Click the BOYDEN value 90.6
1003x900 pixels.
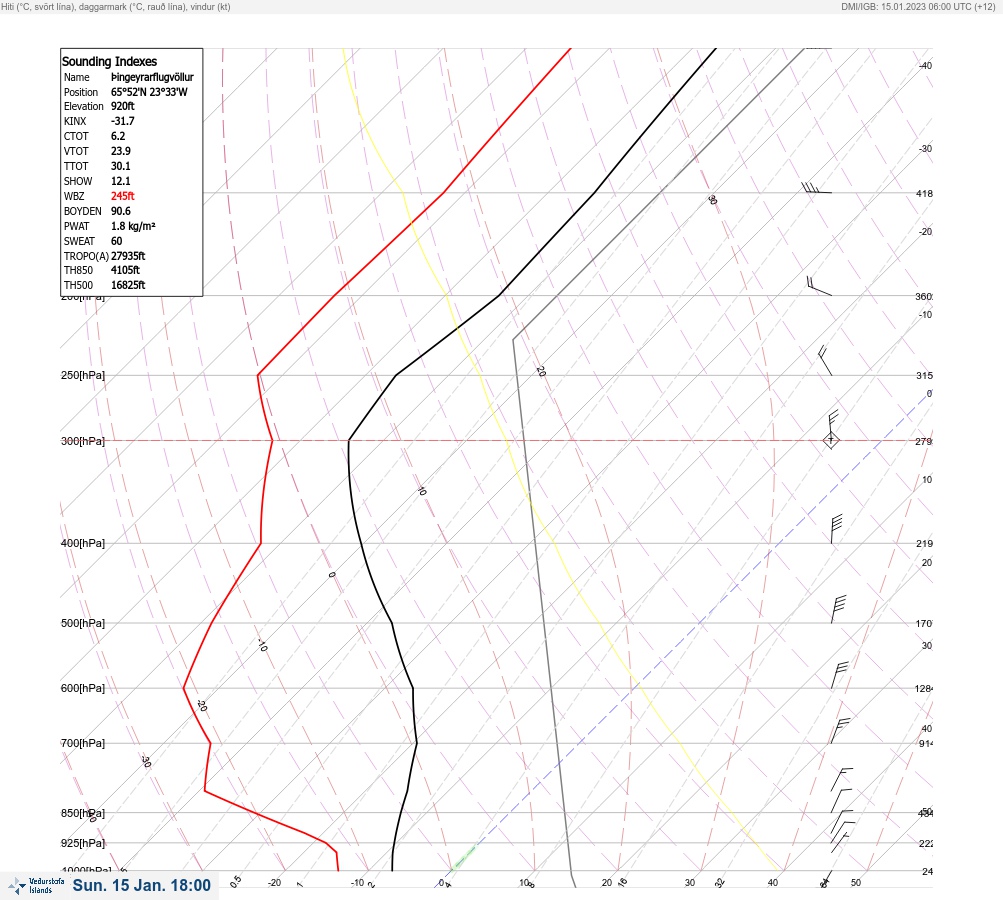(121, 211)
